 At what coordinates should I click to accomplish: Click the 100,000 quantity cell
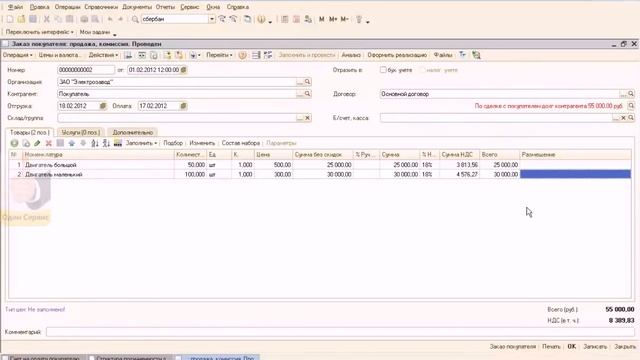pyautogui.click(x=190, y=174)
